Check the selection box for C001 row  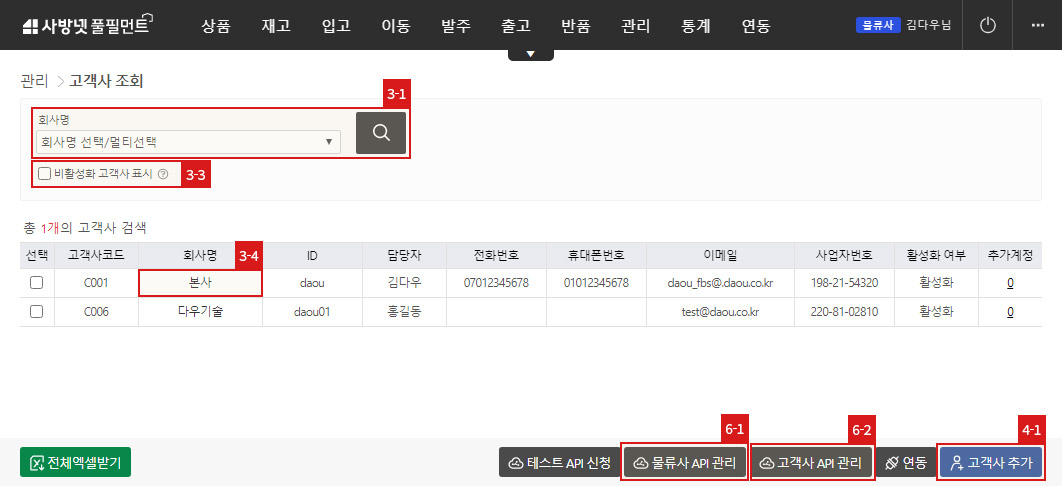point(37,283)
